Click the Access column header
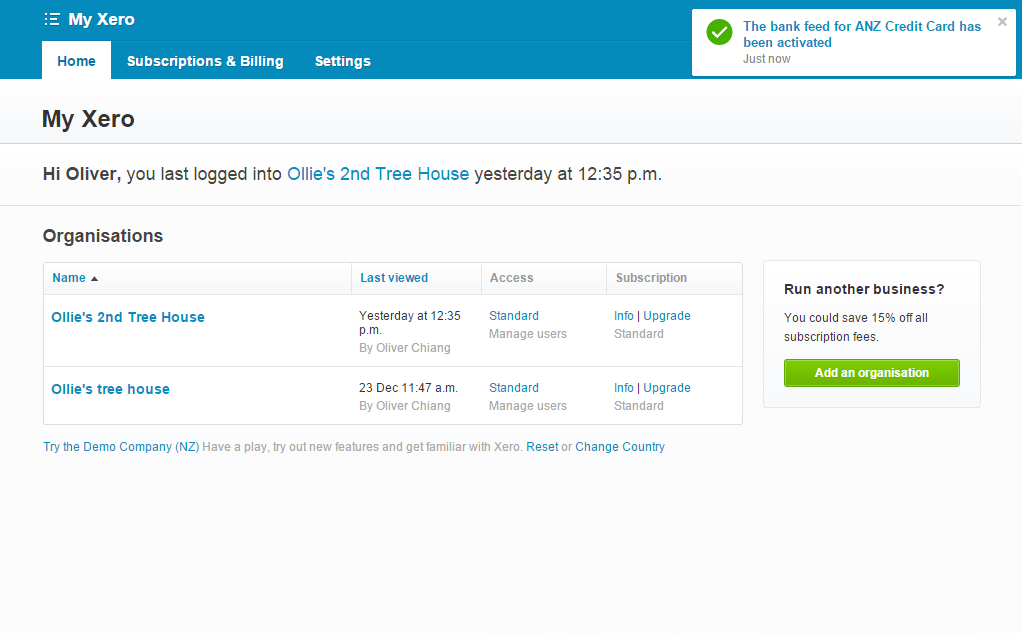Image resolution: width=1022 pixels, height=633 pixels. click(x=512, y=278)
